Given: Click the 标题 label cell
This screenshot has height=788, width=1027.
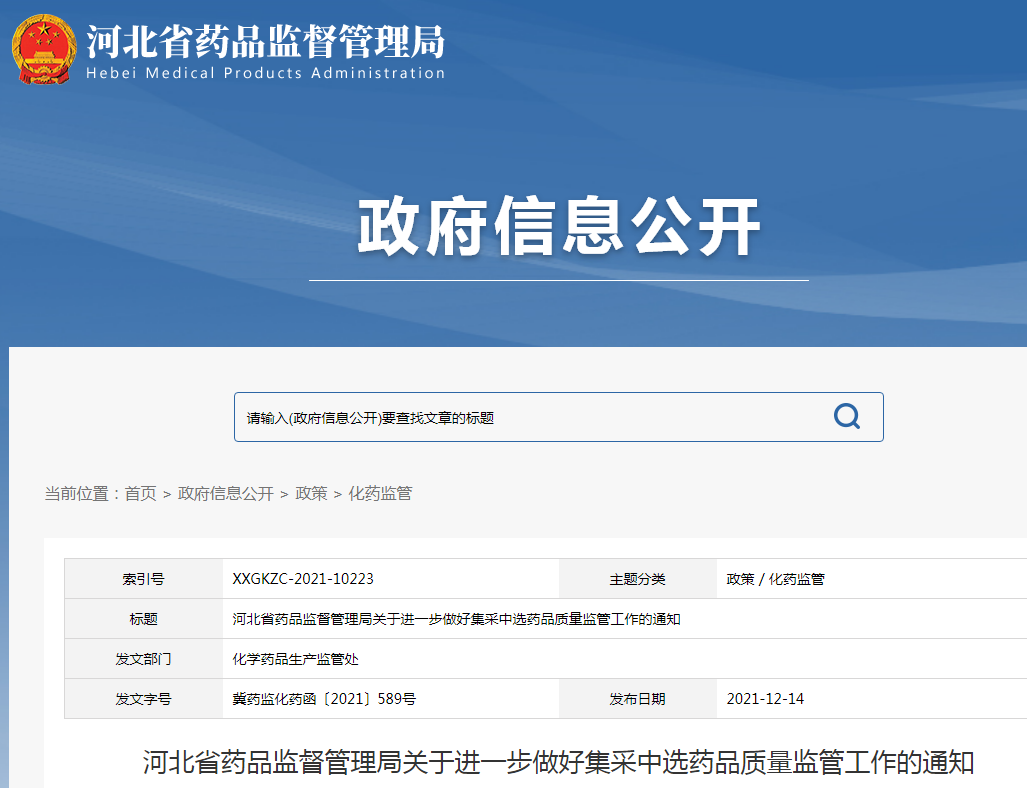Looking at the screenshot, I should (143, 619).
